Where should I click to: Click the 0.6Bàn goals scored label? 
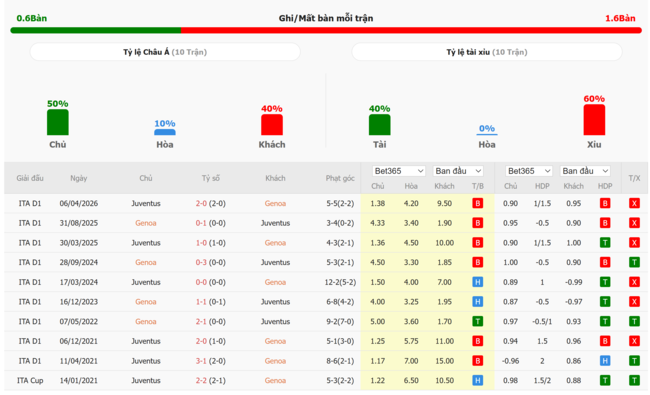[32, 18]
